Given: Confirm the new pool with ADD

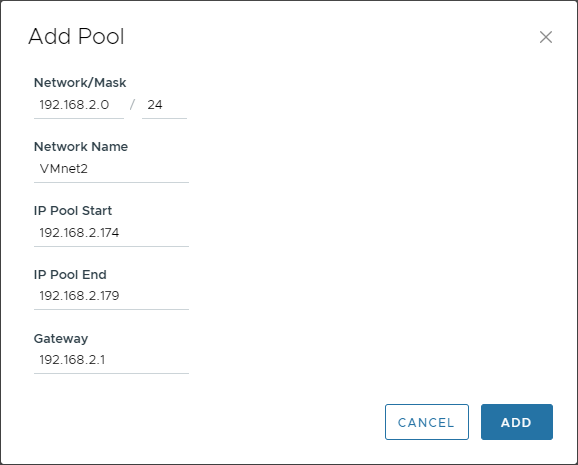Looking at the screenshot, I should [516, 422].
